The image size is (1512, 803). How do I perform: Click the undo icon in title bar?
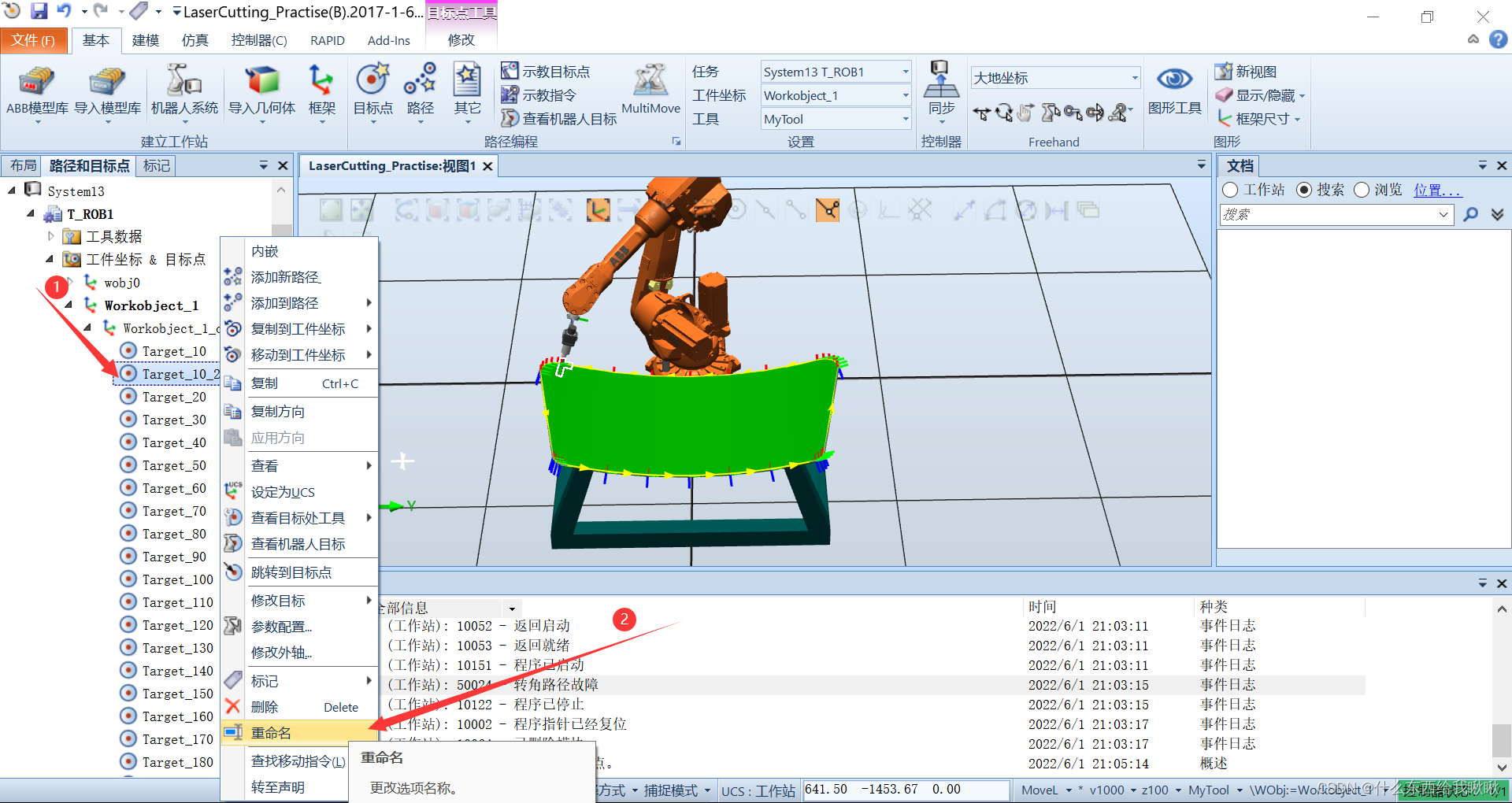[x=64, y=11]
